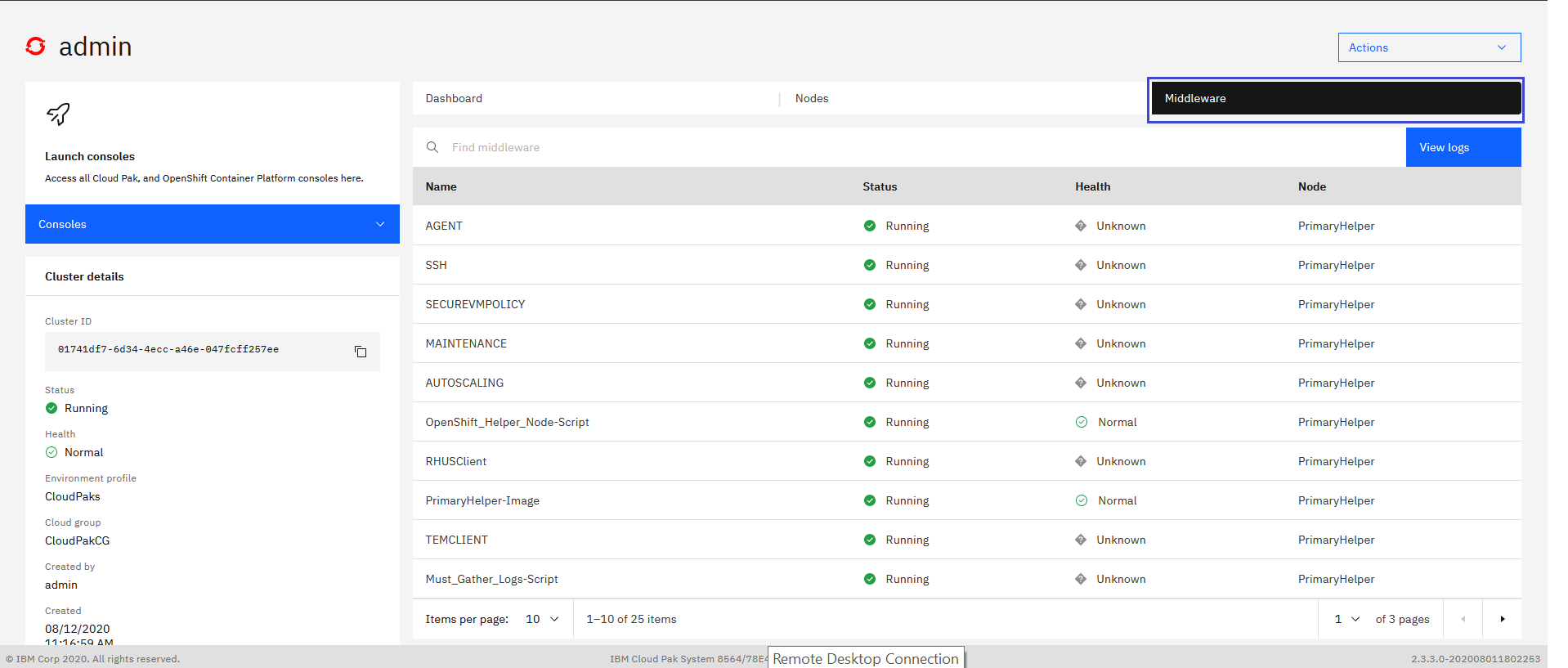The height and width of the screenshot is (668, 1568).
Task: Select the RHUSClient middleware name
Action: 455,461
